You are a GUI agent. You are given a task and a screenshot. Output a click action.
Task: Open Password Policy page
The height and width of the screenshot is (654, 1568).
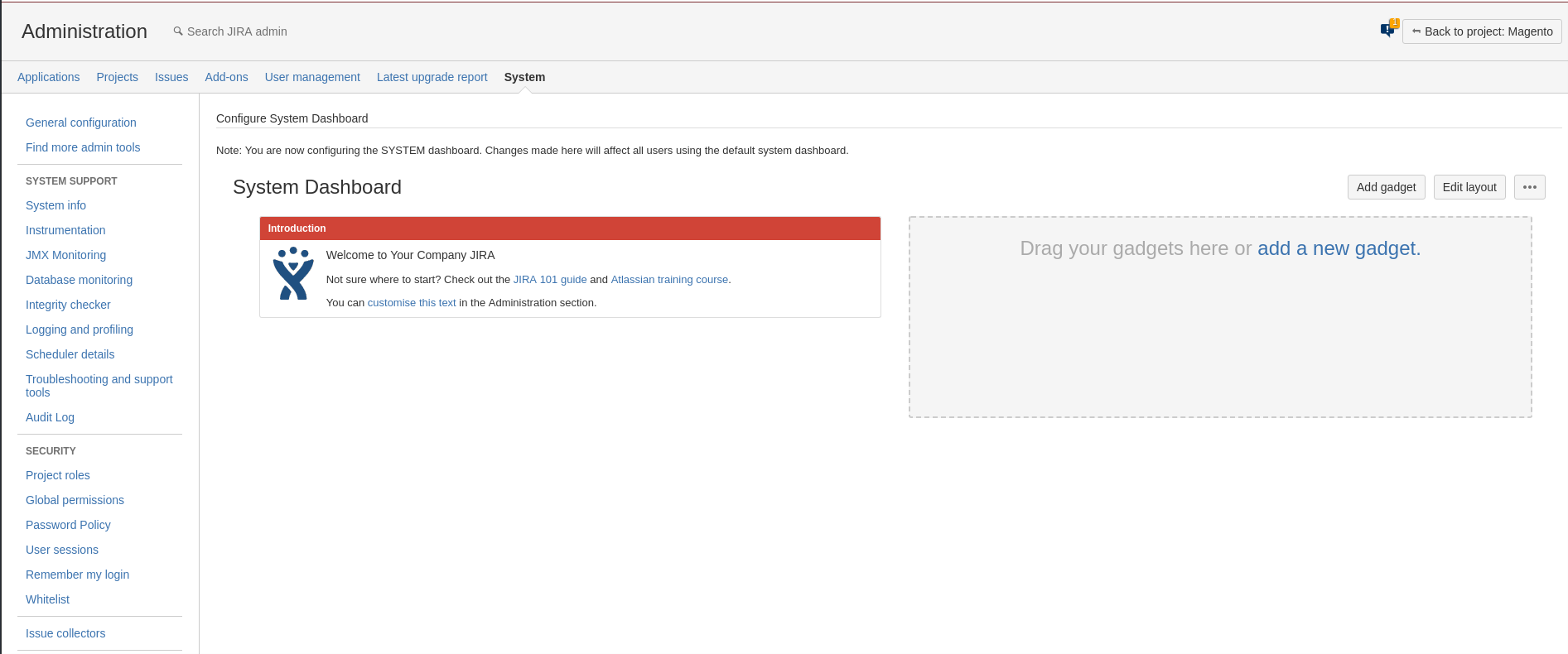tap(68, 525)
